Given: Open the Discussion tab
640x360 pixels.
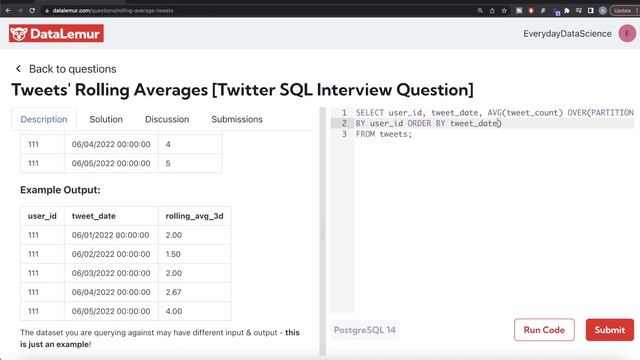Looking at the screenshot, I should coord(167,119).
